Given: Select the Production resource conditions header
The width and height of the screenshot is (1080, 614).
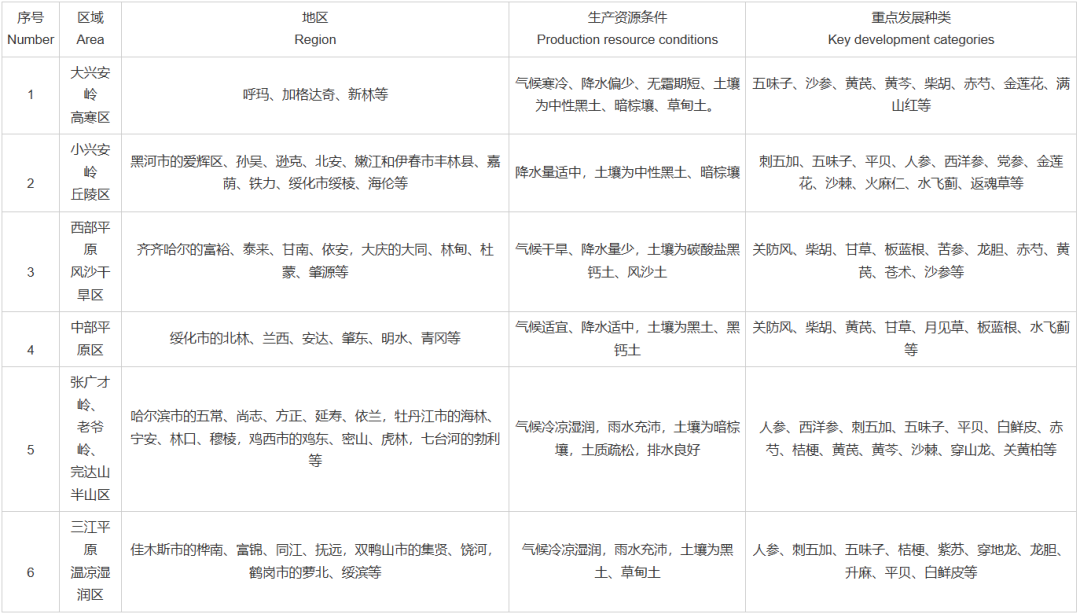Looking at the screenshot, I should 627,29.
